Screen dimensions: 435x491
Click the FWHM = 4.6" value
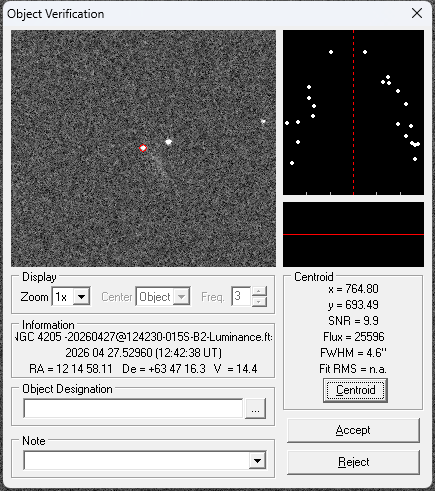coord(353,353)
